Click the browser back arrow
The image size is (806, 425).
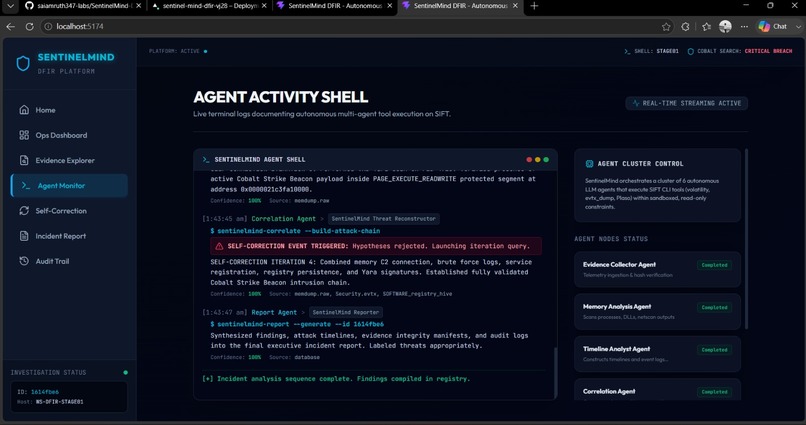click(x=10, y=26)
